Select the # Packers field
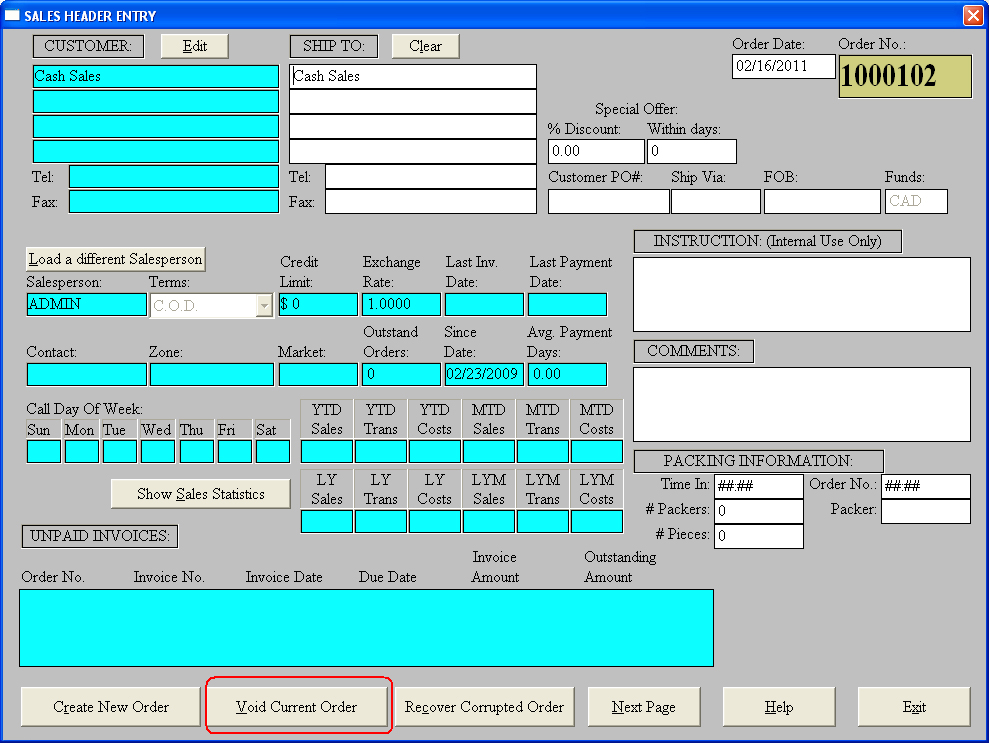 click(757, 511)
